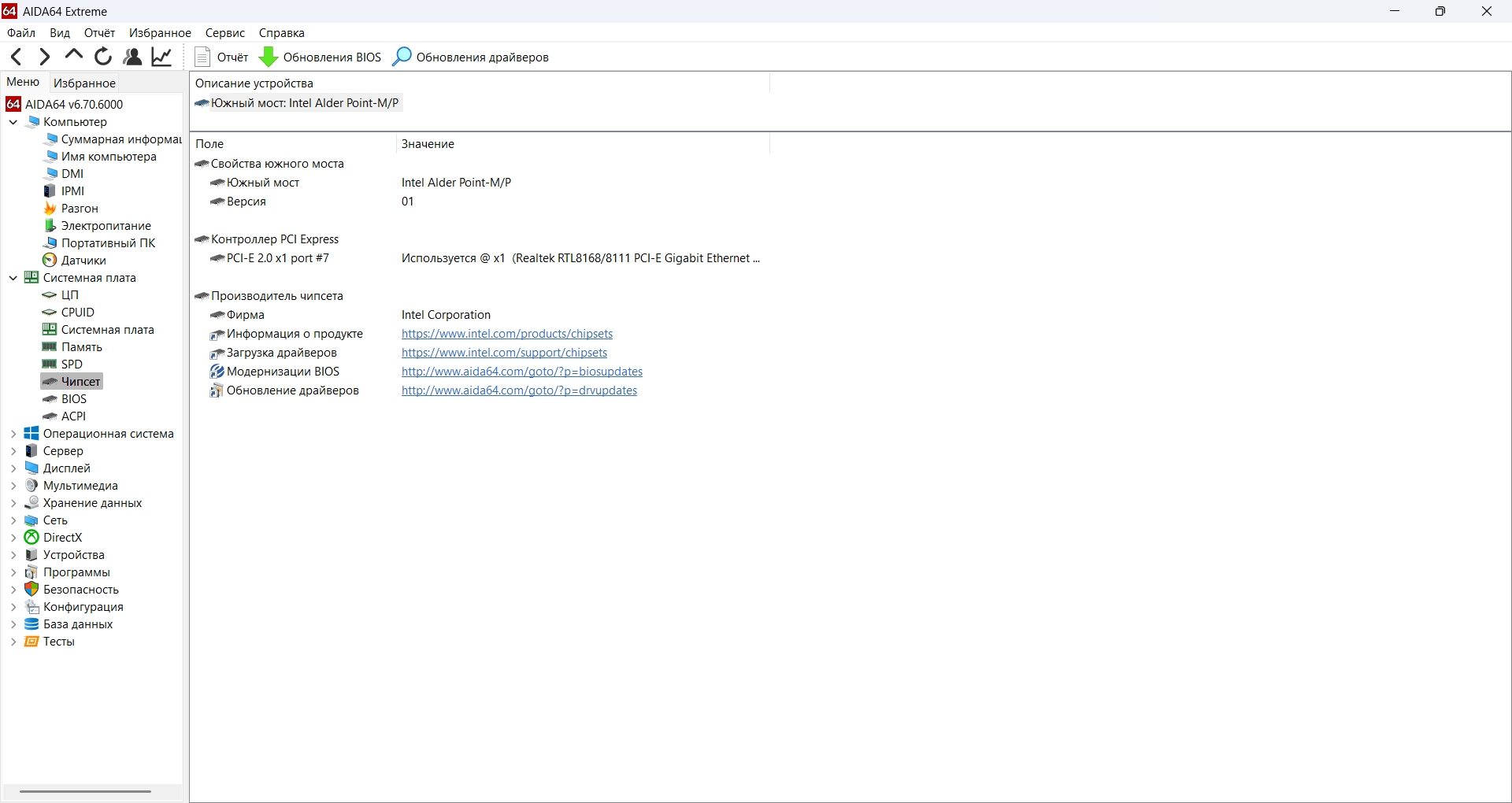This screenshot has height=803, width=1512.
Task: Select База данных tree item
Action: point(69,624)
